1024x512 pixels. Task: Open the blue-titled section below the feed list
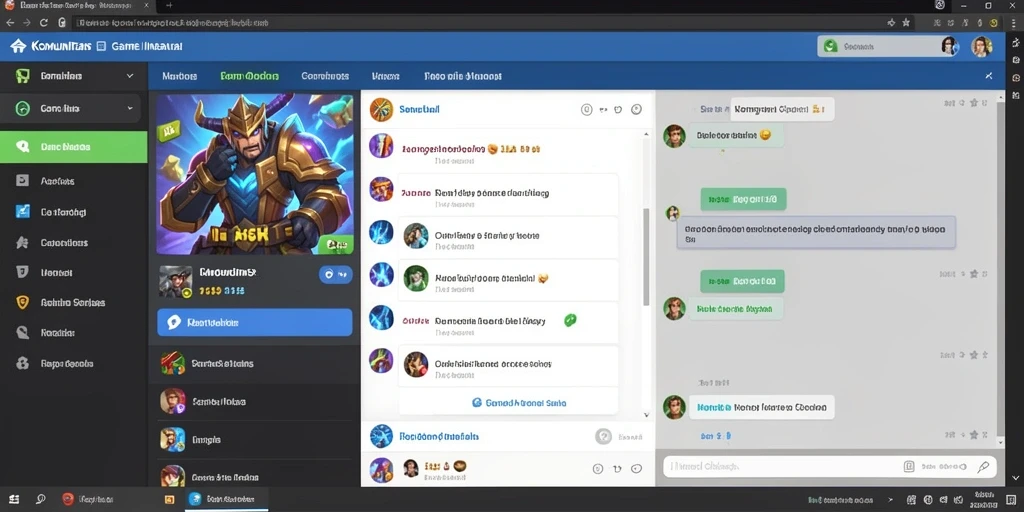click(439, 436)
